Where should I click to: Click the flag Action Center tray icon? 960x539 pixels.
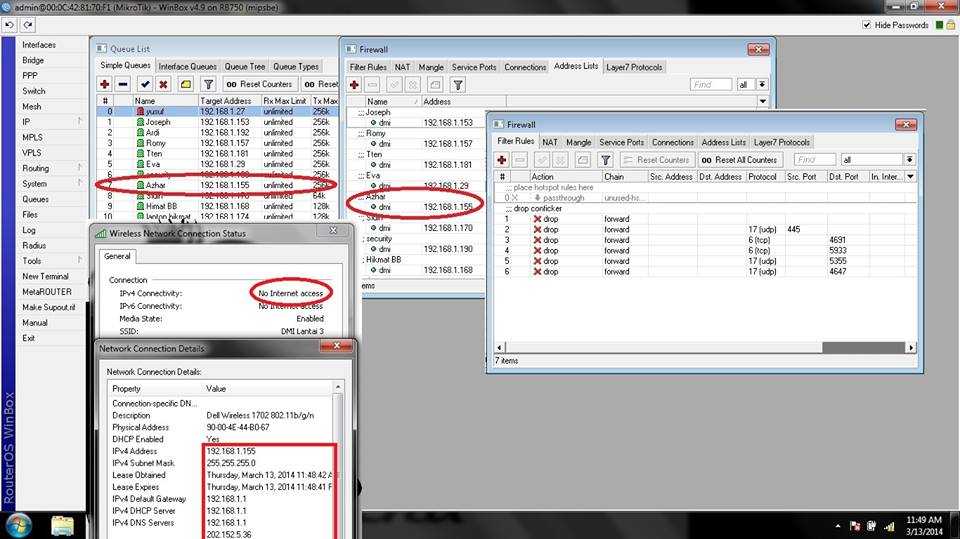pyautogui.click(x=855, y=526)
